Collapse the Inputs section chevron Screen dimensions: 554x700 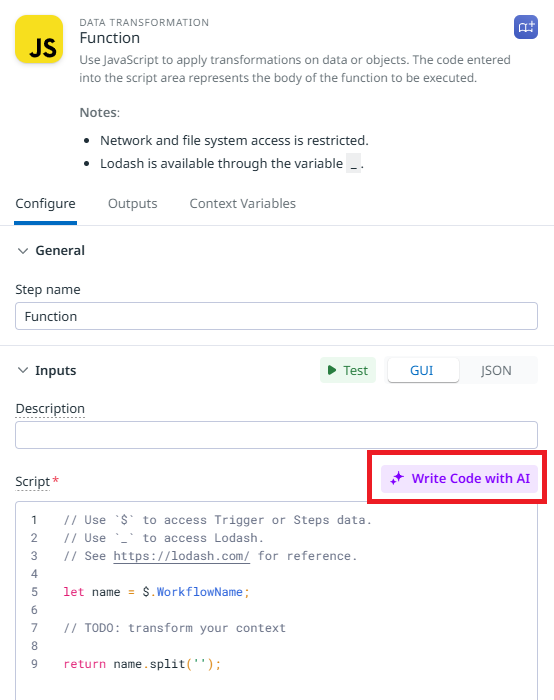tap(23, 371)
